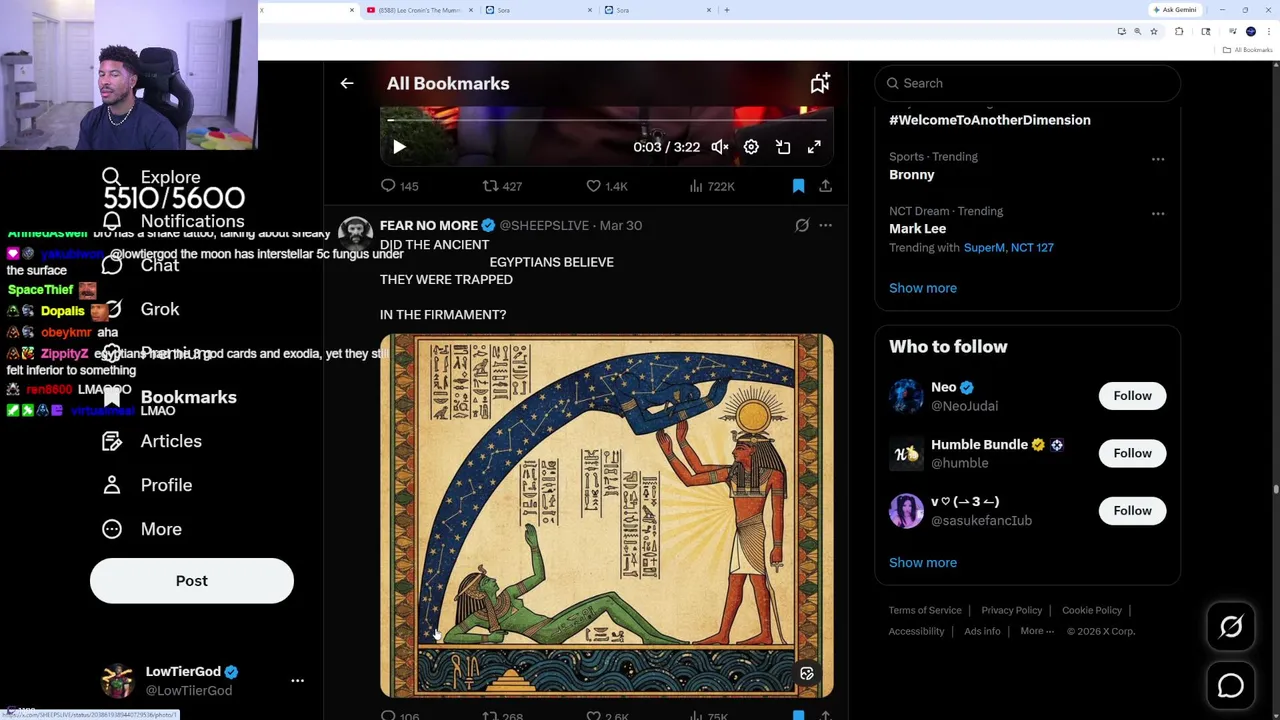Repost the video post with 427 reposts

click(x=502, y=186)
